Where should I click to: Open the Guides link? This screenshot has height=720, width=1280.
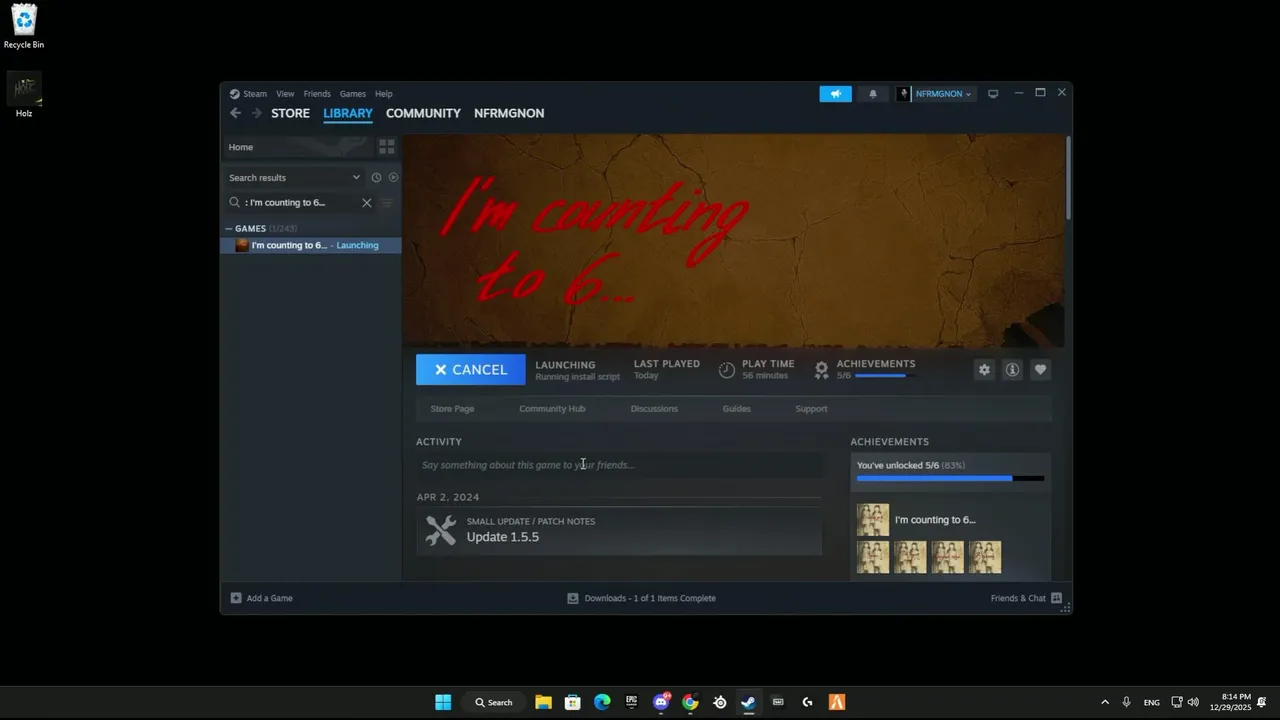[736, 408]
